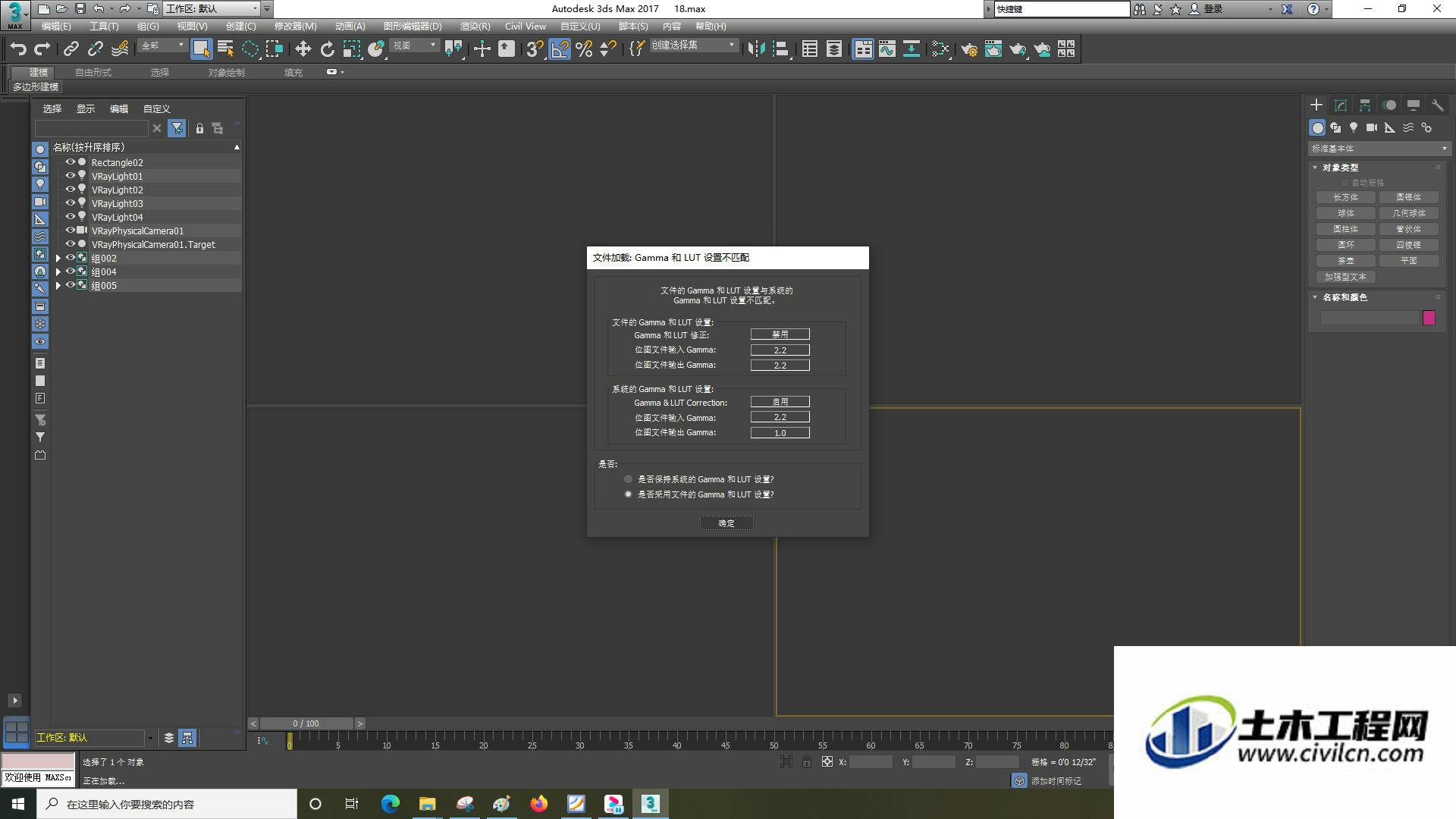Collapse the 对象类型 rollout
This screenshot has width=1456, height=819.
[x=1340, y=168]
